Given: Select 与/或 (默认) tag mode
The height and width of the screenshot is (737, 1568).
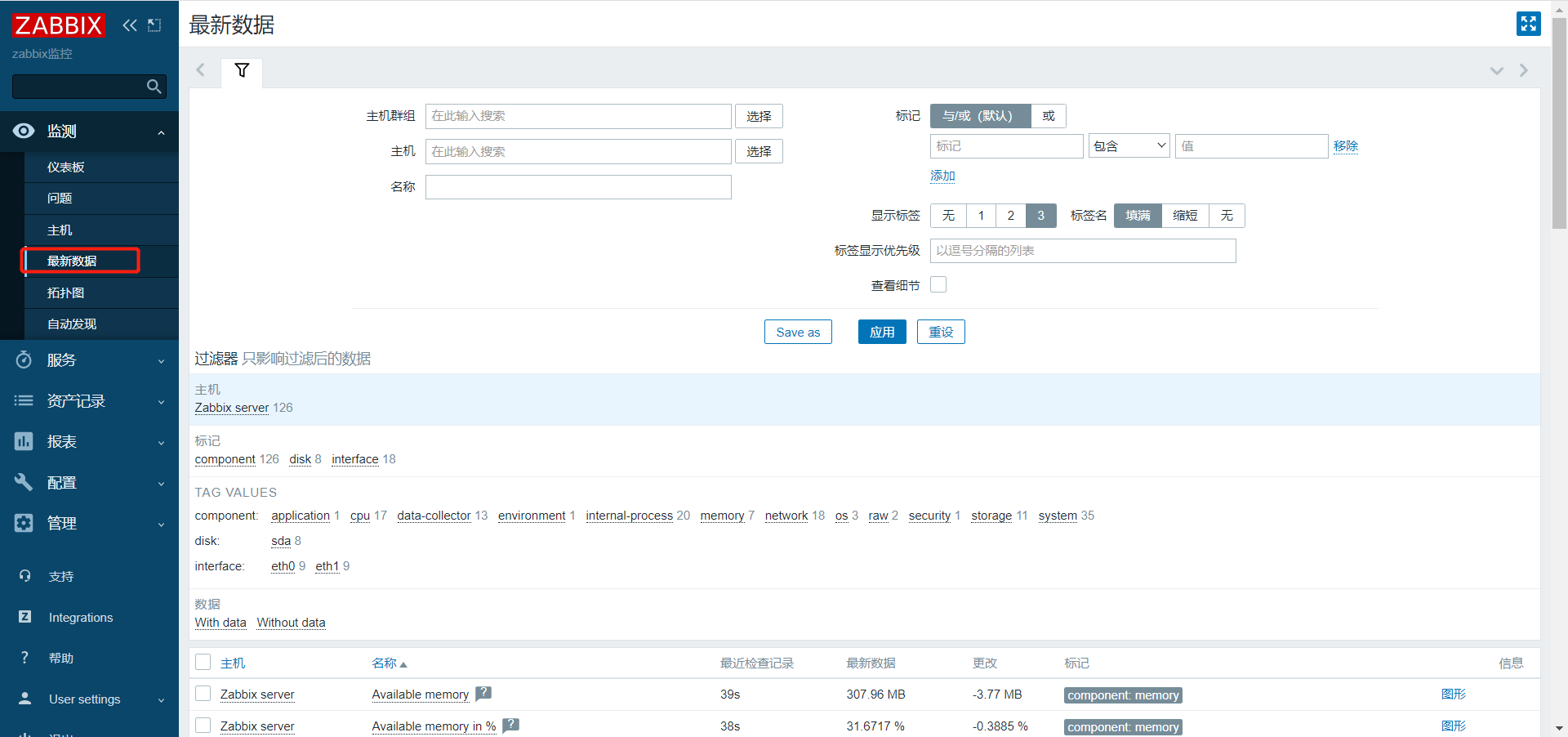Looking at the screenshot, I should [x=980, y=116].
